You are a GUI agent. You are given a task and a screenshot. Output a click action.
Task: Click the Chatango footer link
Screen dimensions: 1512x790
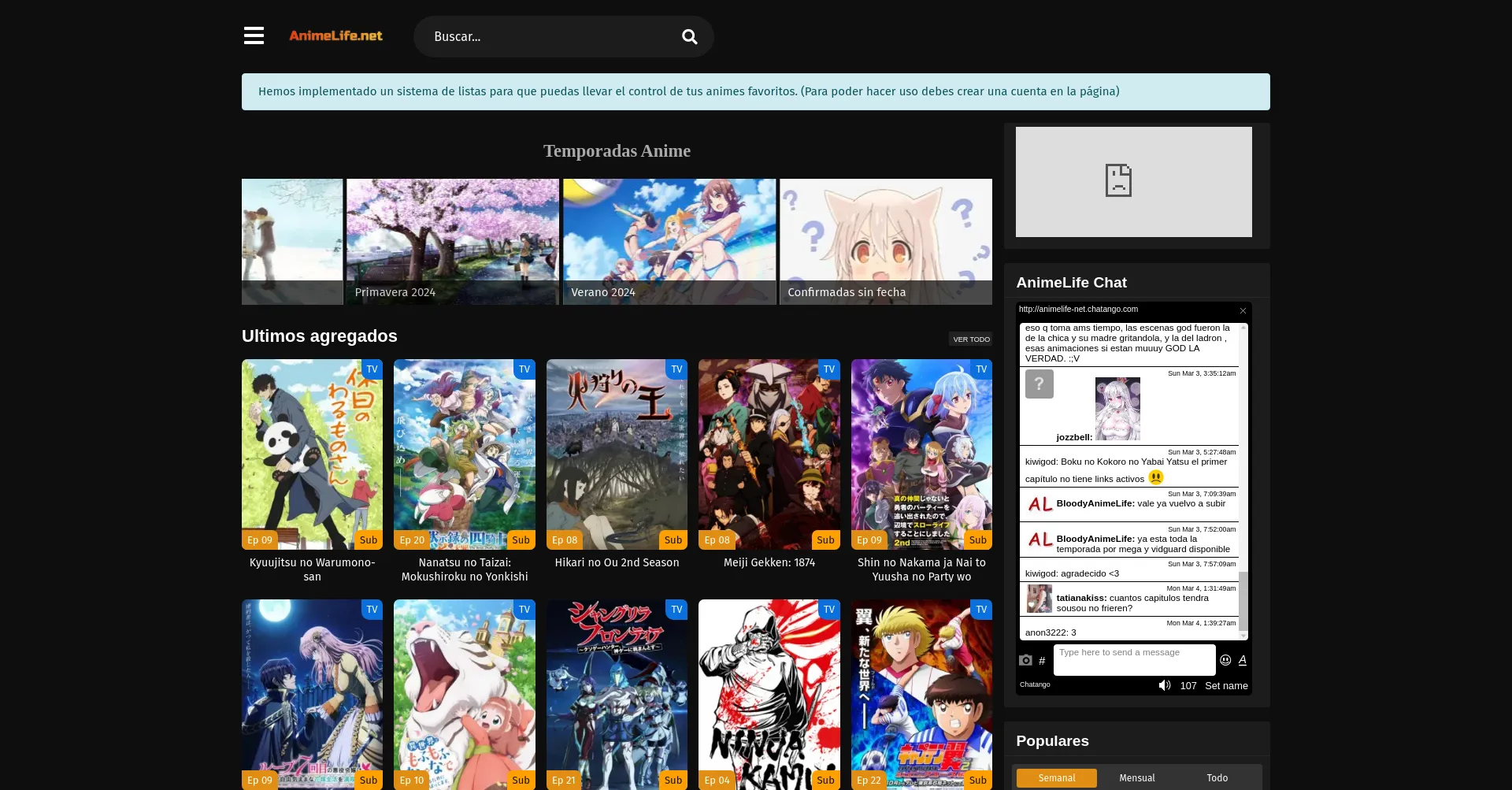click(1035, 684)
